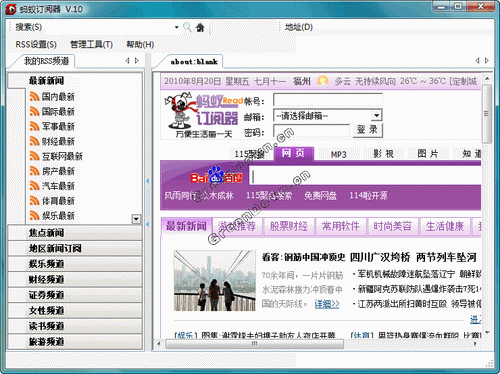Viewport: 500px width, 374px height.
Task: Click the RSS icon next to 国内最新
Action: coord(35,97)
